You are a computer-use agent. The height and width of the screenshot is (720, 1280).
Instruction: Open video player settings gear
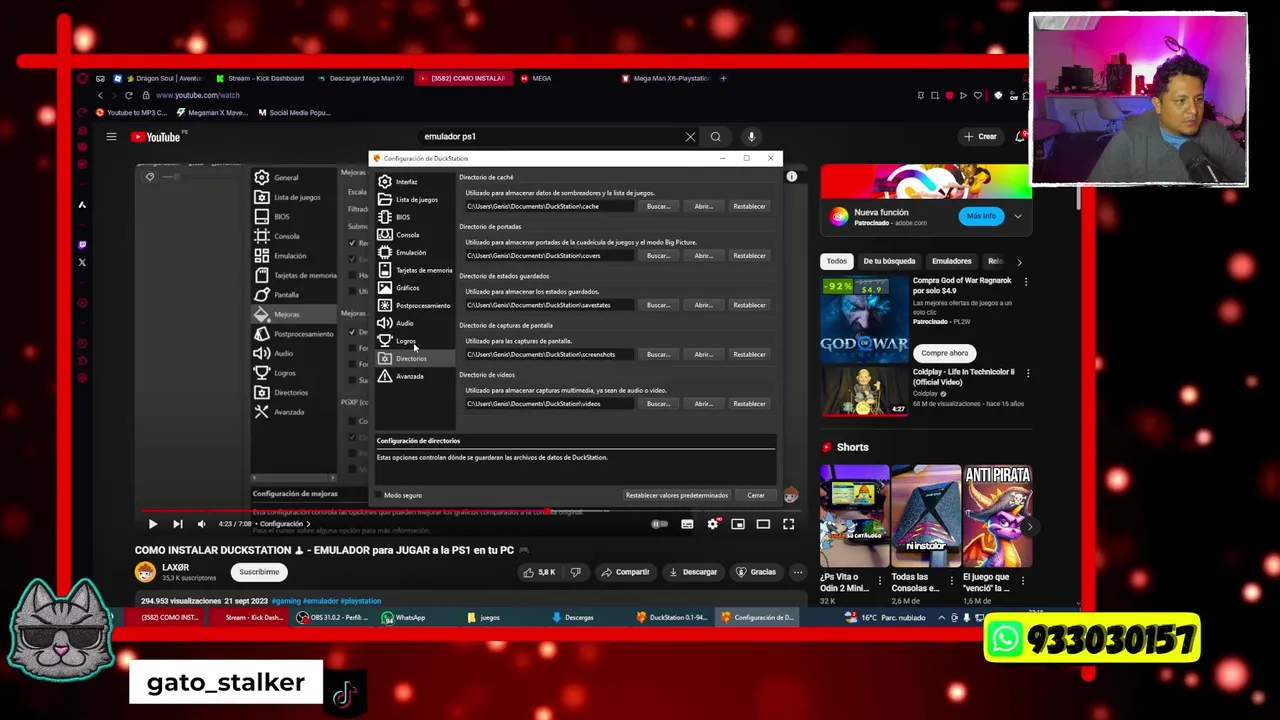point(713,524)
